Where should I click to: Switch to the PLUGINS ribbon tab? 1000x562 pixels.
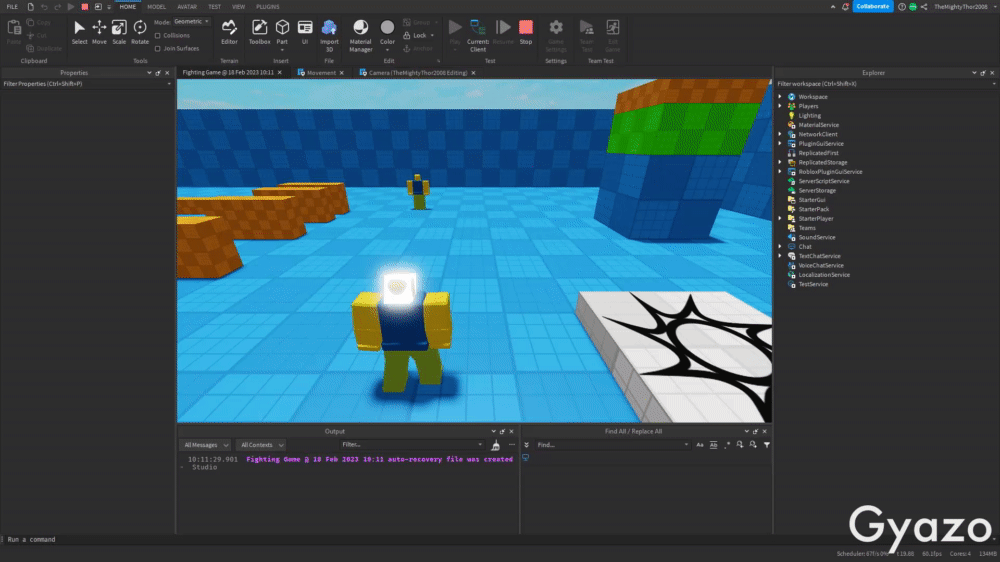coord(268,6)
